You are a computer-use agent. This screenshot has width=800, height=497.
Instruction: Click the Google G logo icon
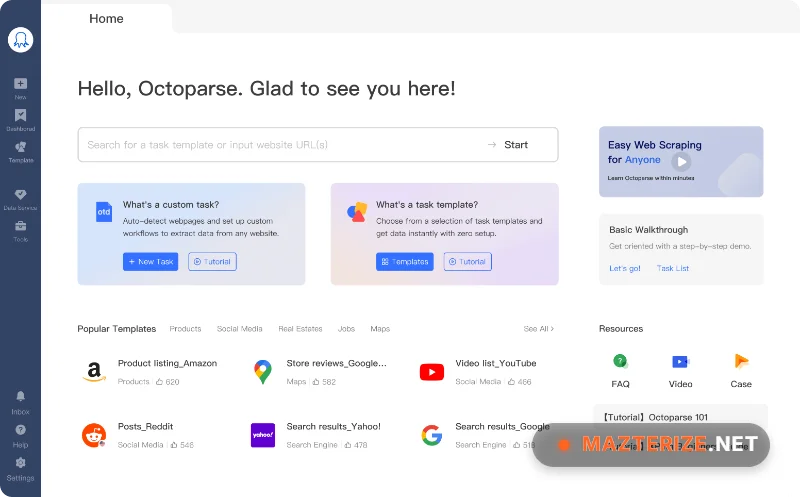click(432, 435)
